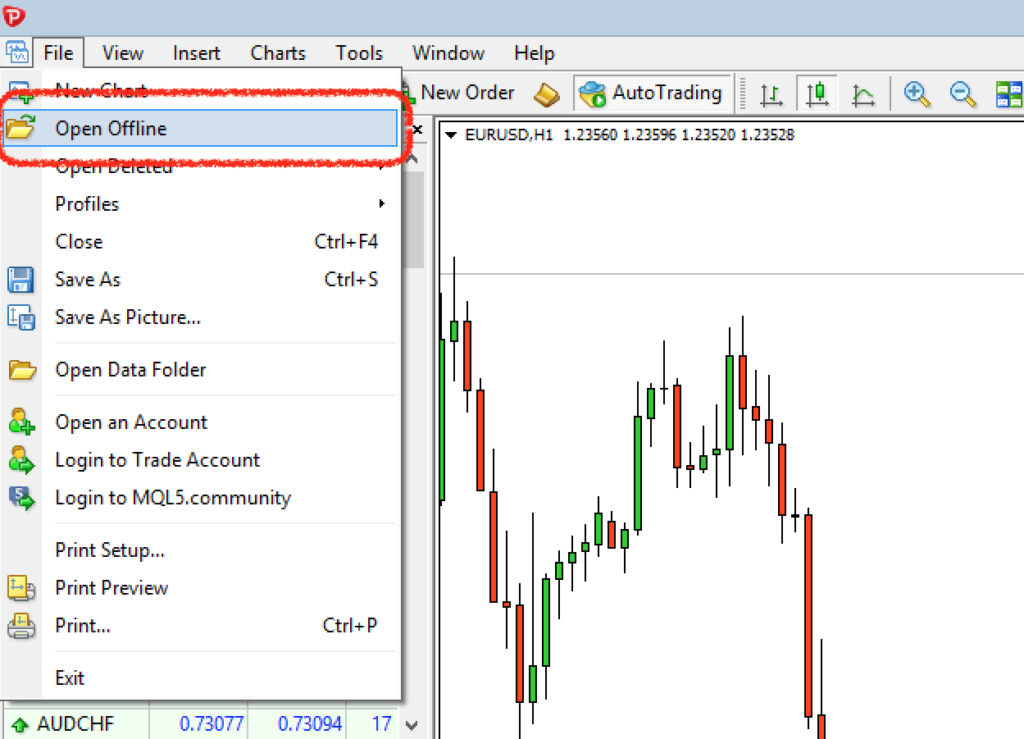Image resolution: width=1024 pixels, height=739 pixels.
Task: Switch to candlestick chart mode icon
Action: pos(816,94)
